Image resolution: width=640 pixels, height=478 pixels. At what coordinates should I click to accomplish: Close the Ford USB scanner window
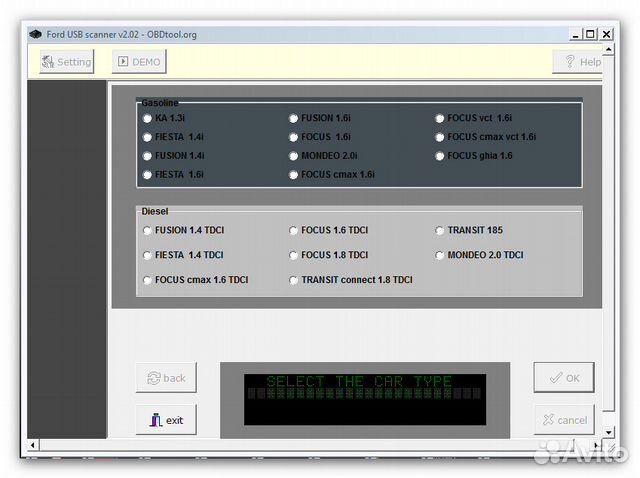[x=607, y=34]
